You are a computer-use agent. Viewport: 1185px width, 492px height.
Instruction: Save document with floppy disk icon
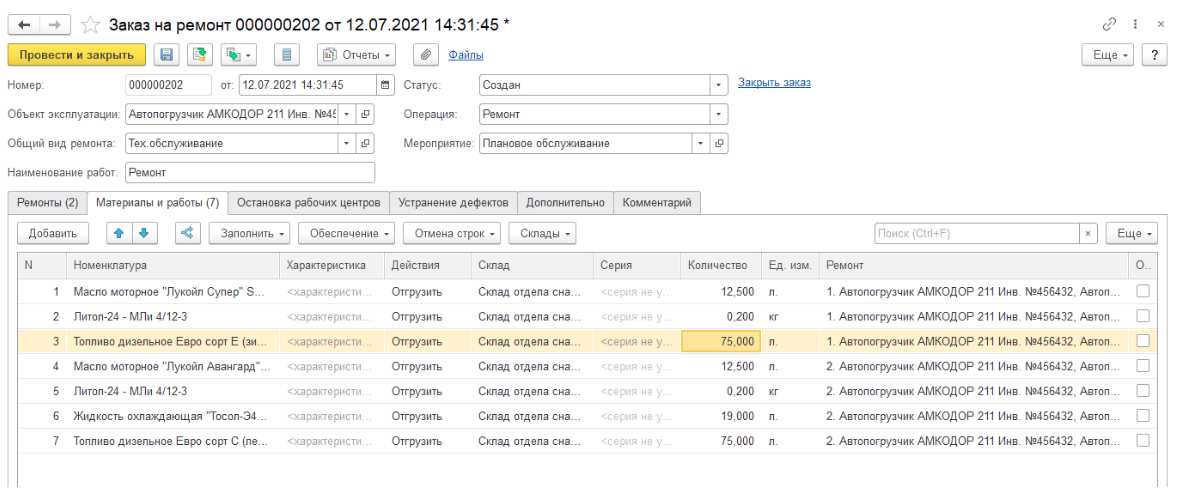pos(166,54)
